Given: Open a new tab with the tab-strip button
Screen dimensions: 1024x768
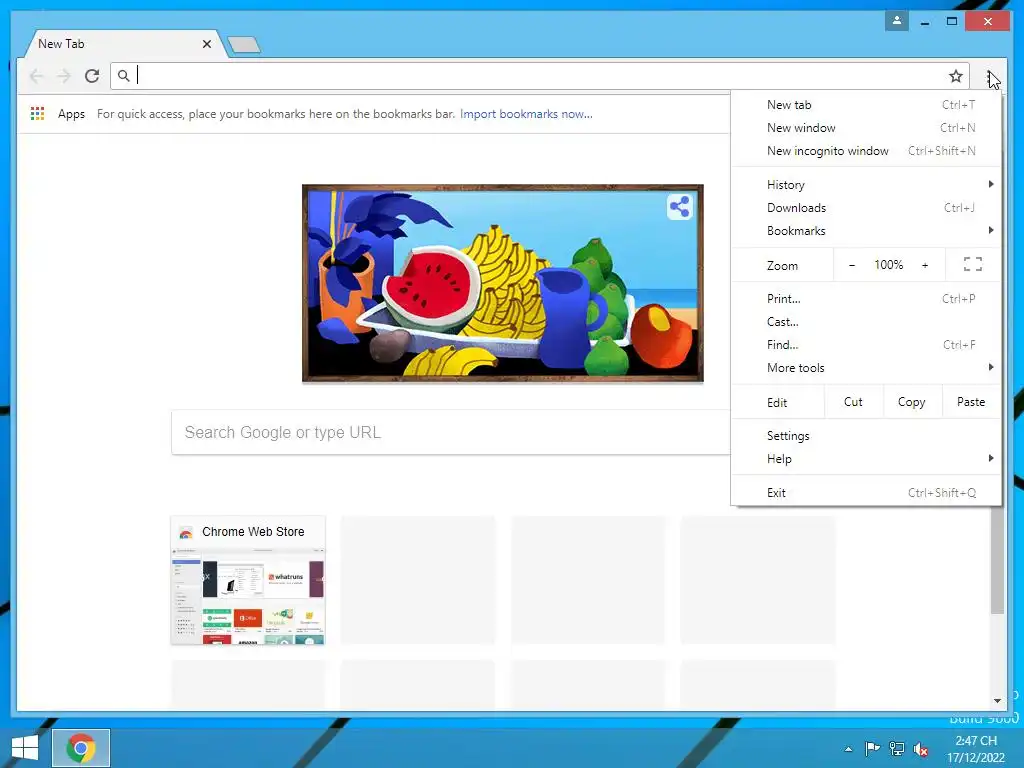Looking at the screenshot, I should pos(244,44).
